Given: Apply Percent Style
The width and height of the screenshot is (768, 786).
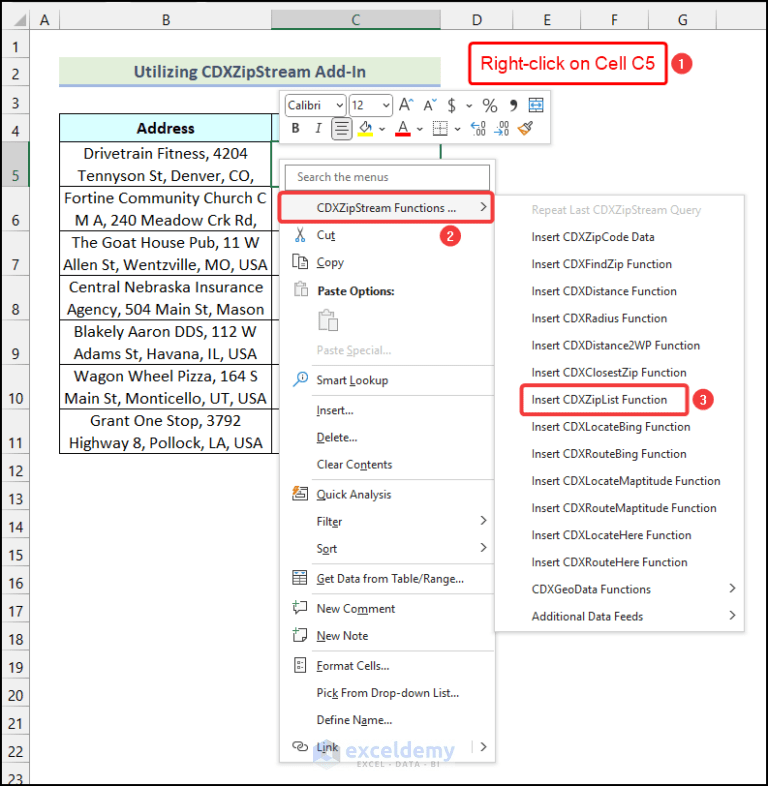Looking at the screenshot, I should coord(490,105).
